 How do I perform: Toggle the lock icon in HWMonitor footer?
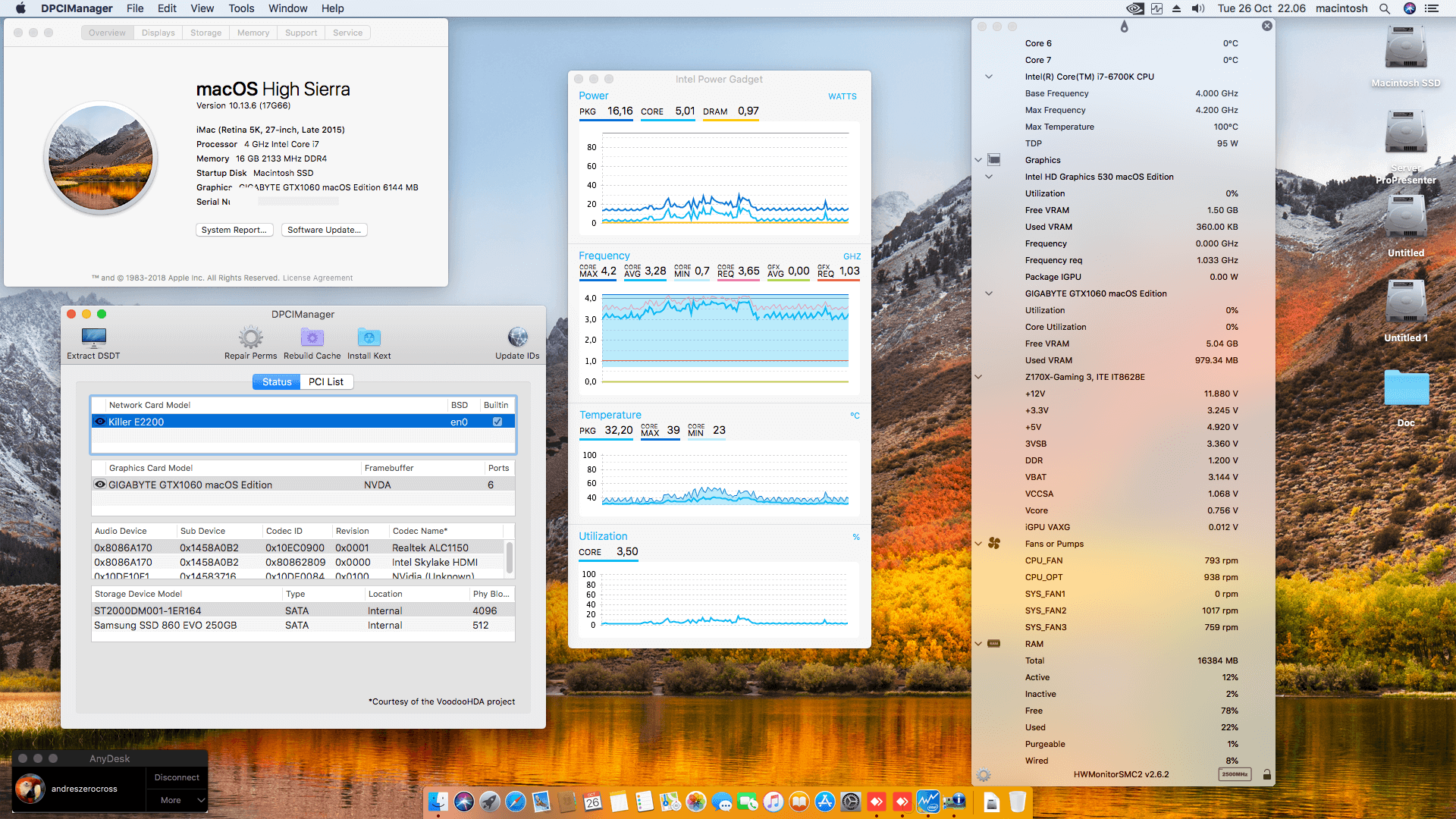pos(1266,774)
